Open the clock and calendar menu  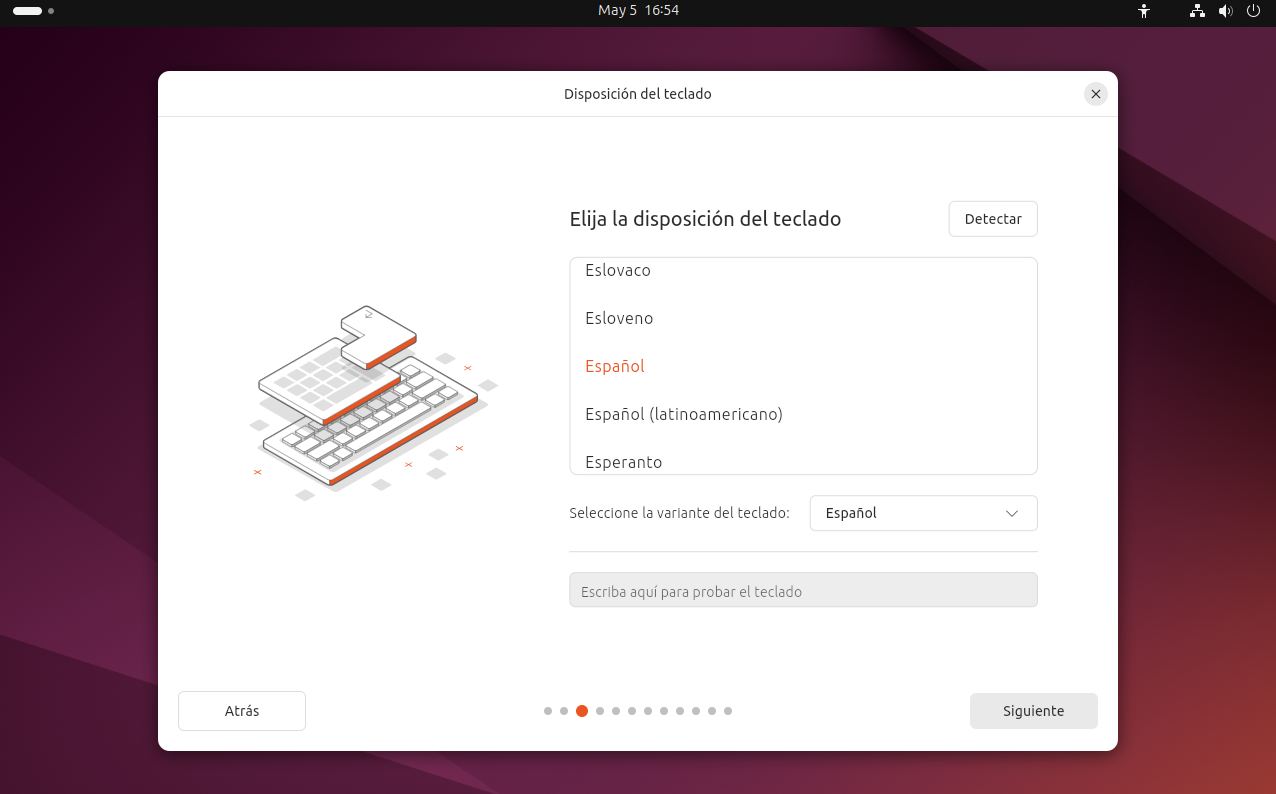[x=638, y=10]
